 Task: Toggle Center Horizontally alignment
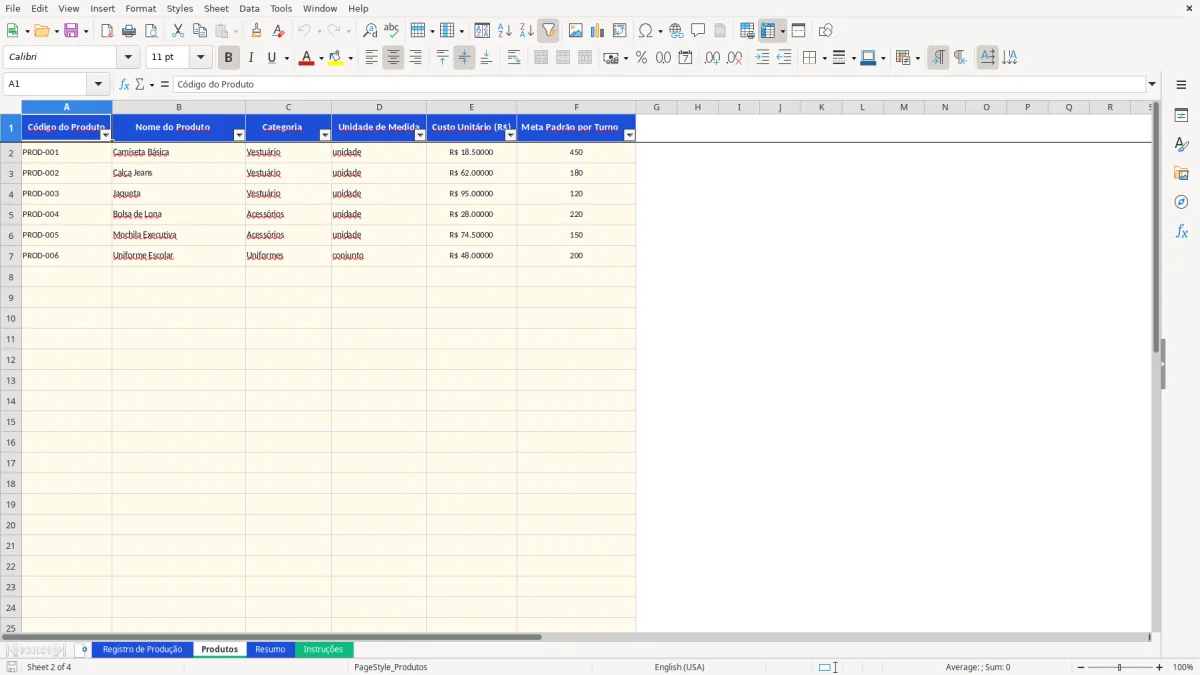(x=394, y=58)
